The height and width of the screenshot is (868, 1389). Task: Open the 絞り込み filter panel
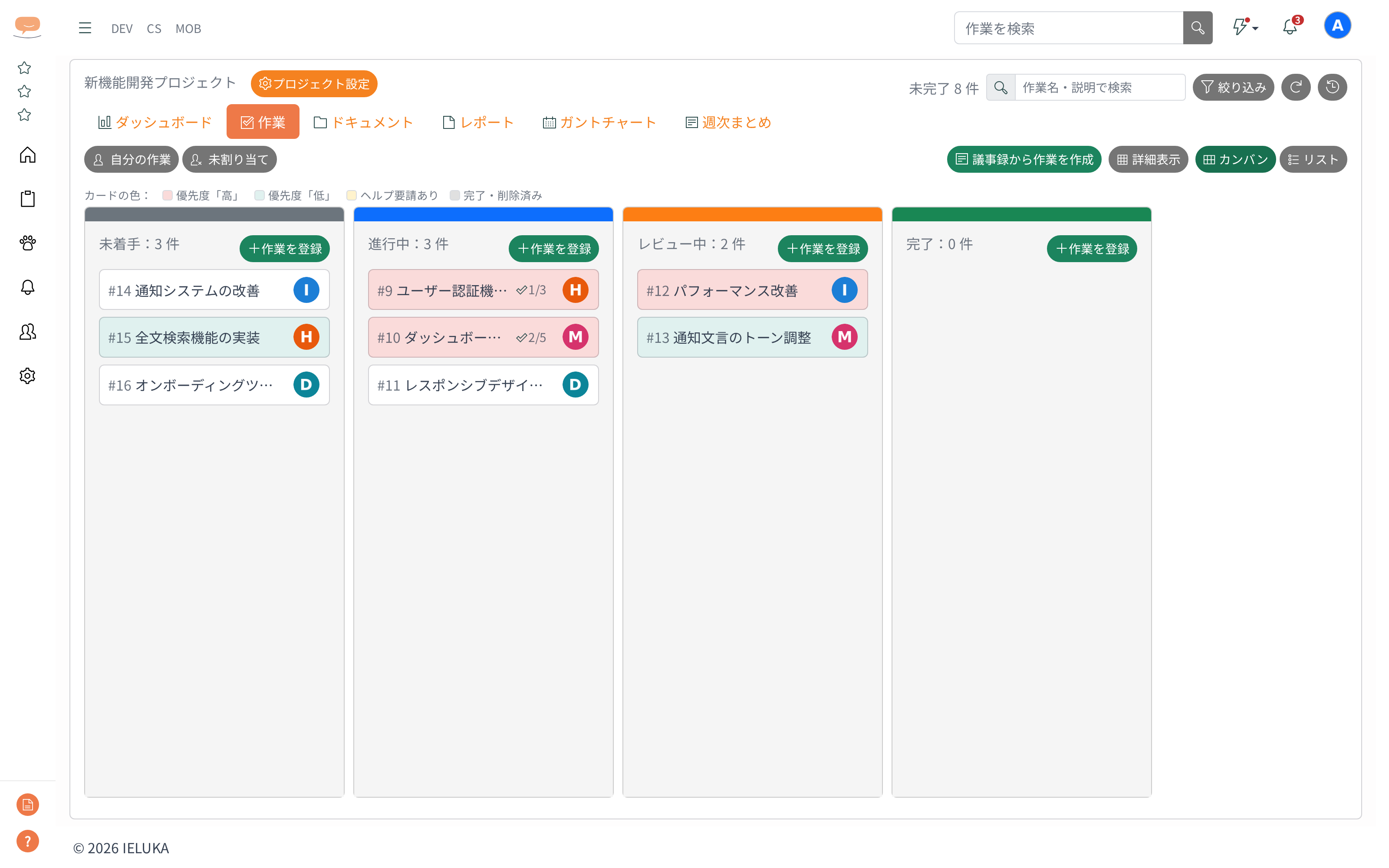click(1234, 87)
